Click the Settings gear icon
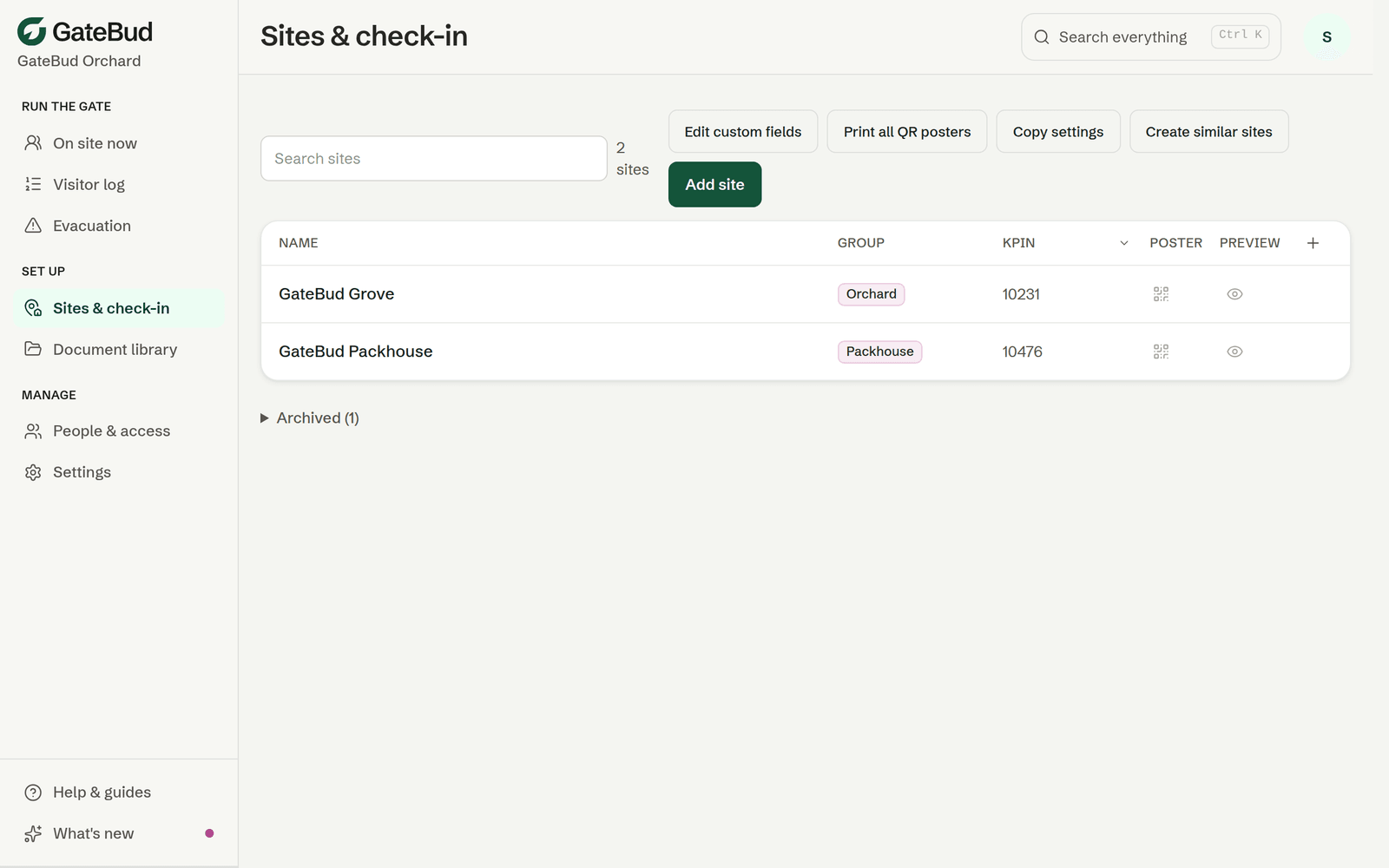The width and height of the screenshot is (1389, 868). pyautogui.click(x=33, y=472)
